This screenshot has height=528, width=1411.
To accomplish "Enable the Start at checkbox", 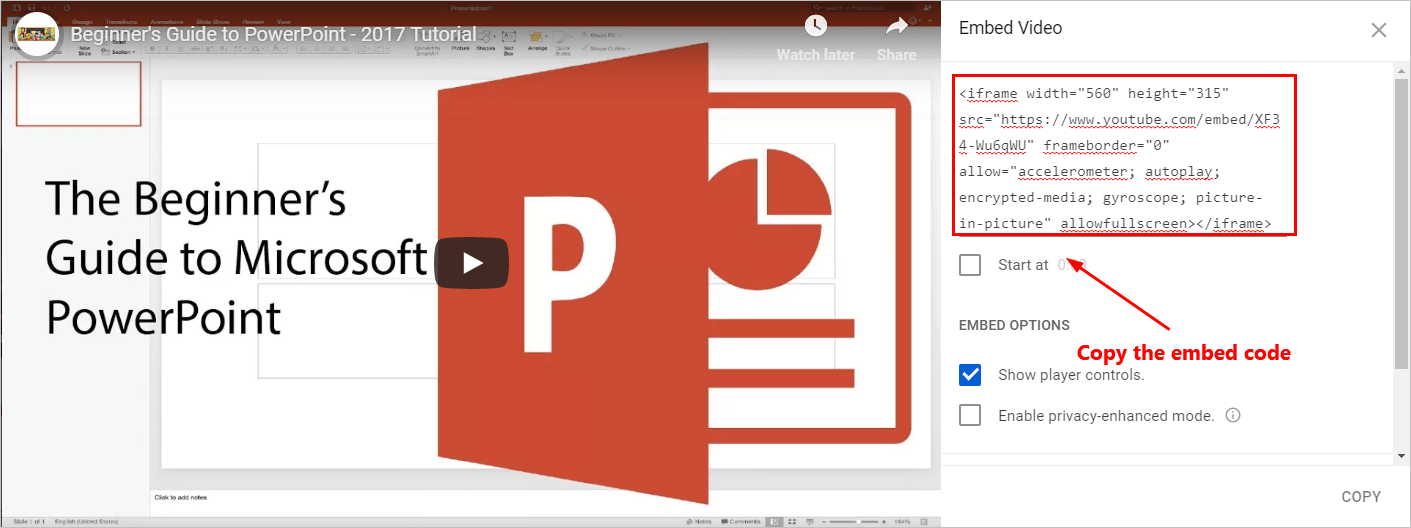I will tap(970, 265).
